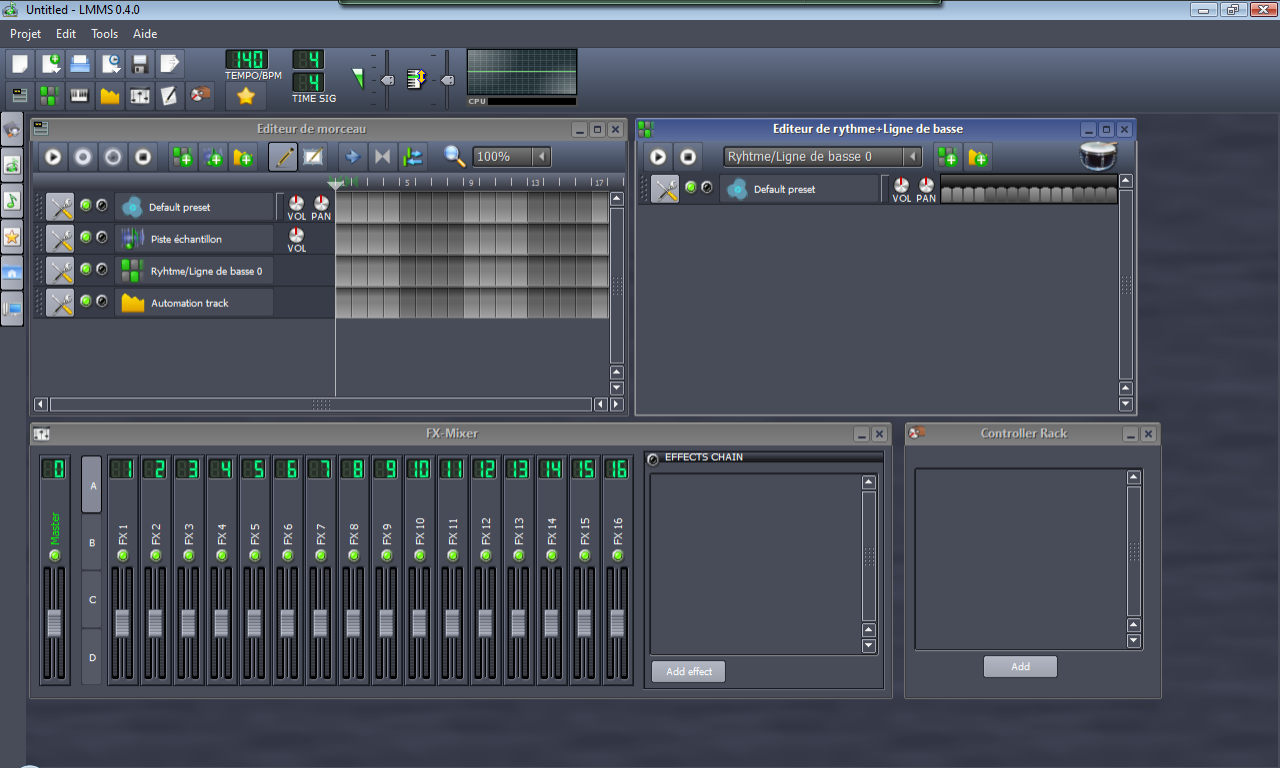Open track actions in rhythm editor Default preset

tap(665, 189)
